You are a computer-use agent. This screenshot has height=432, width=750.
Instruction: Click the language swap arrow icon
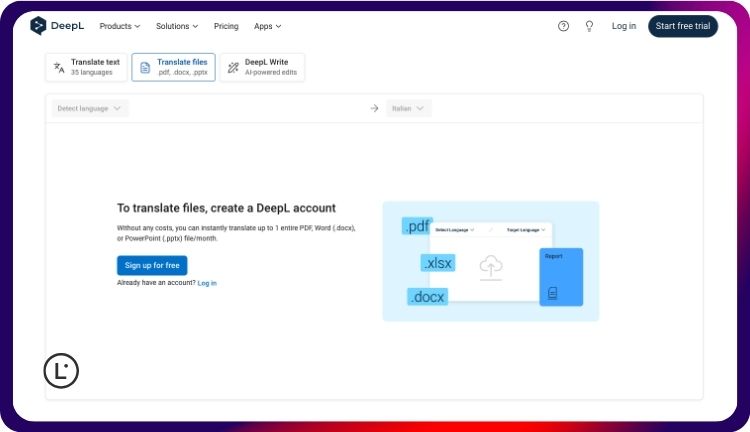coord(374,108)
